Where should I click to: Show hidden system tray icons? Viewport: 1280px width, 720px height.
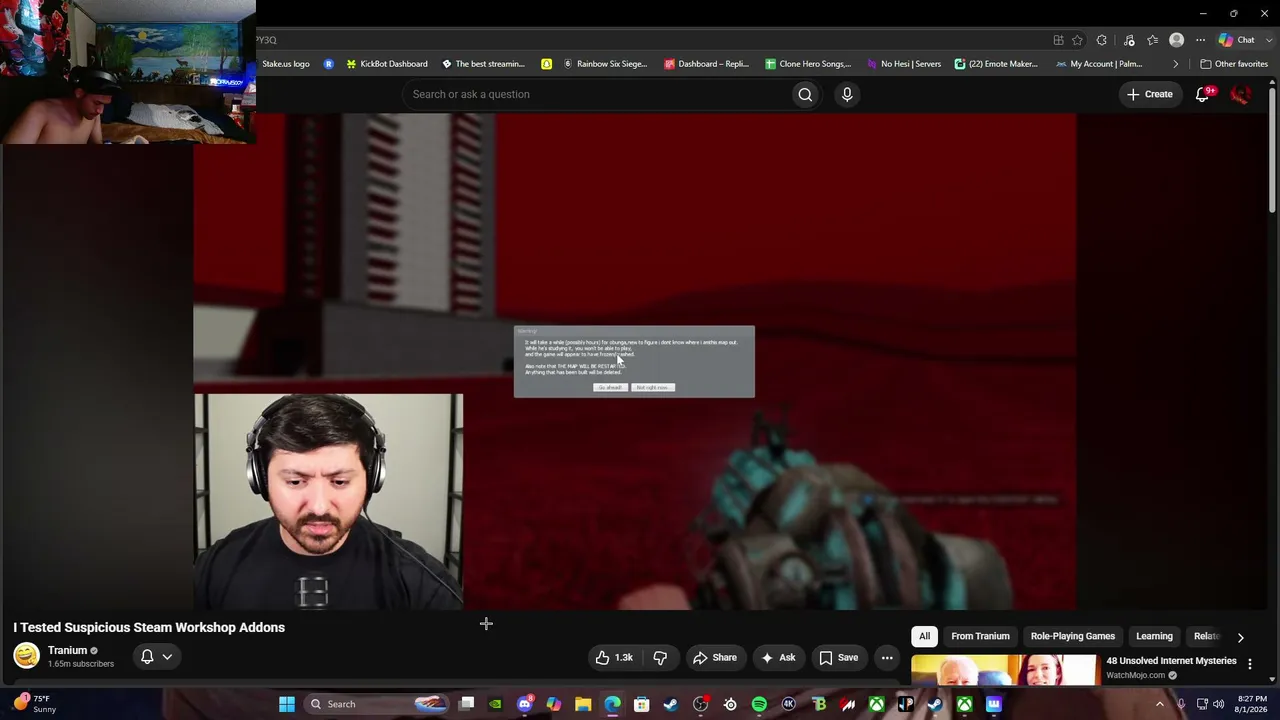click(x=1160, y=704)
